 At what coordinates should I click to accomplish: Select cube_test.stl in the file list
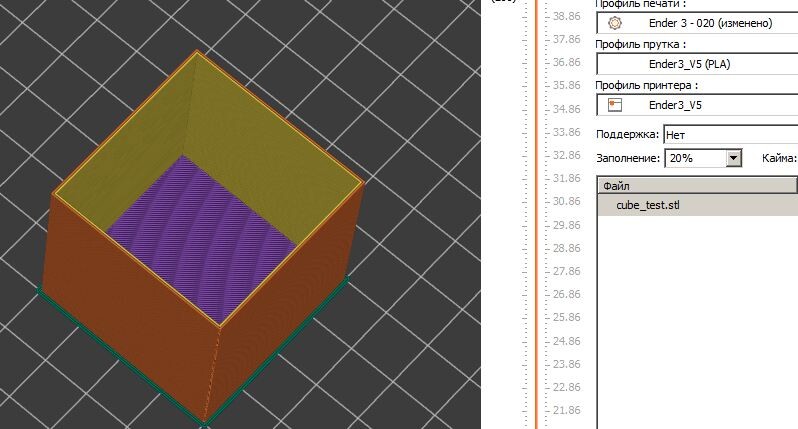tap(698, 206)
